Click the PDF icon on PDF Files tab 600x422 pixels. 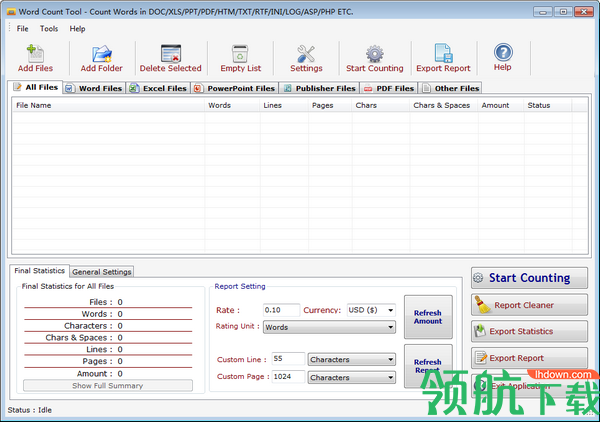[x=368, y=89]
